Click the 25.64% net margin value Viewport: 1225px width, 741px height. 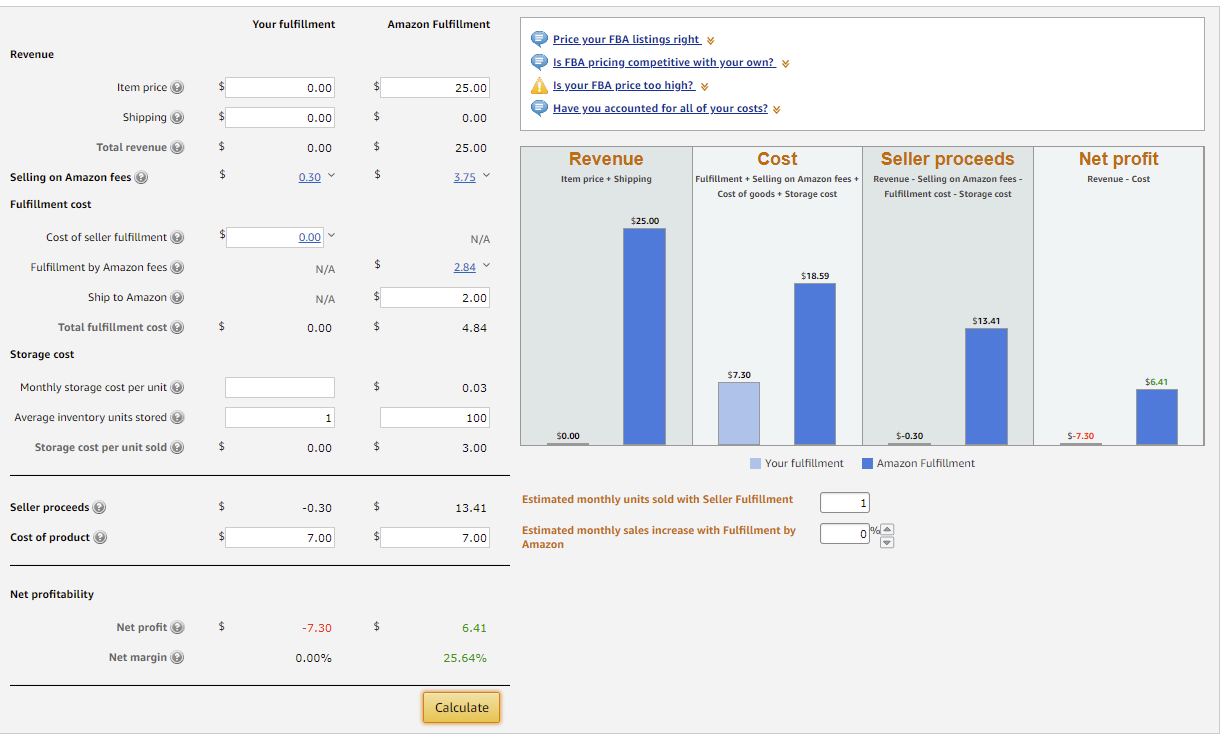coord(465,658)
